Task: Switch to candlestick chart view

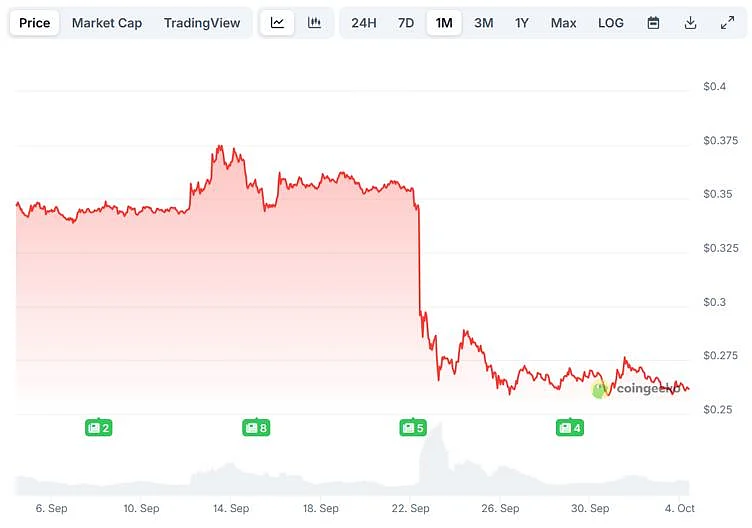Action: (x=314, y=23)
